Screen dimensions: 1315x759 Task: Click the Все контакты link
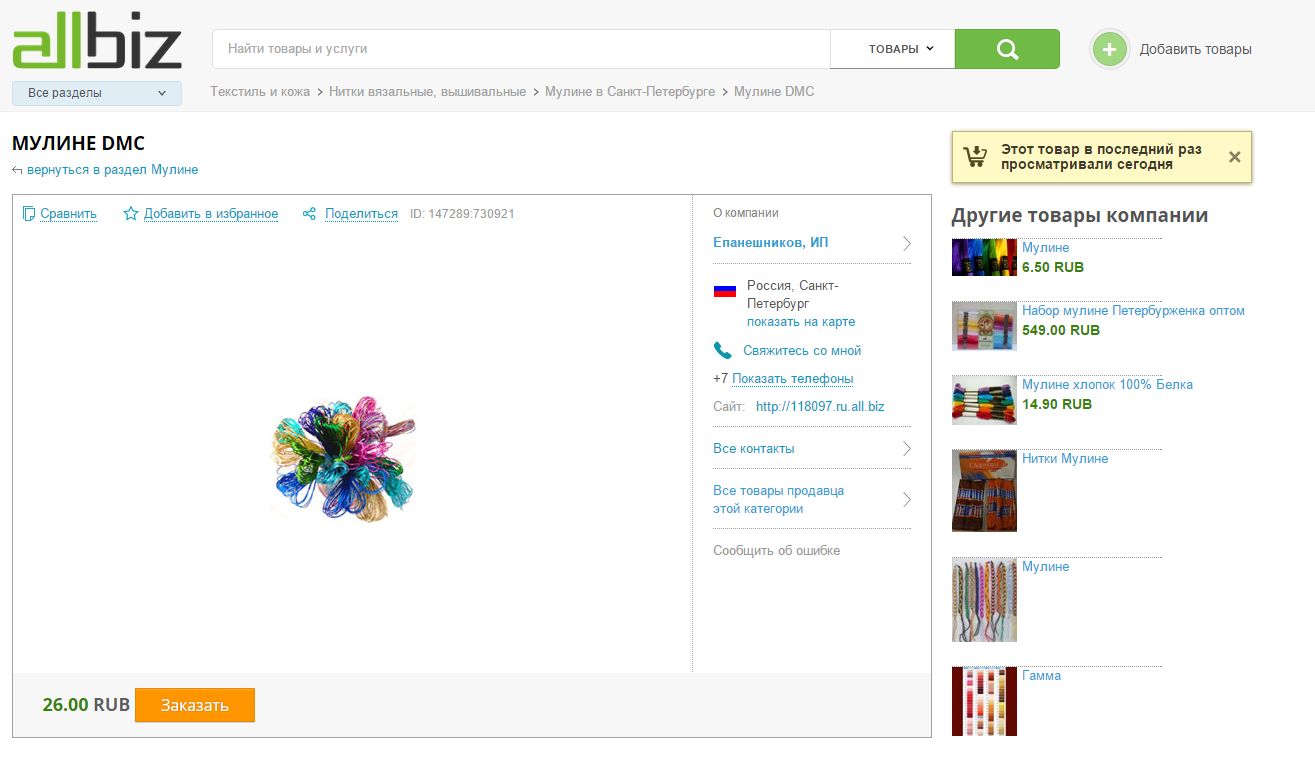tap(754, 449)
